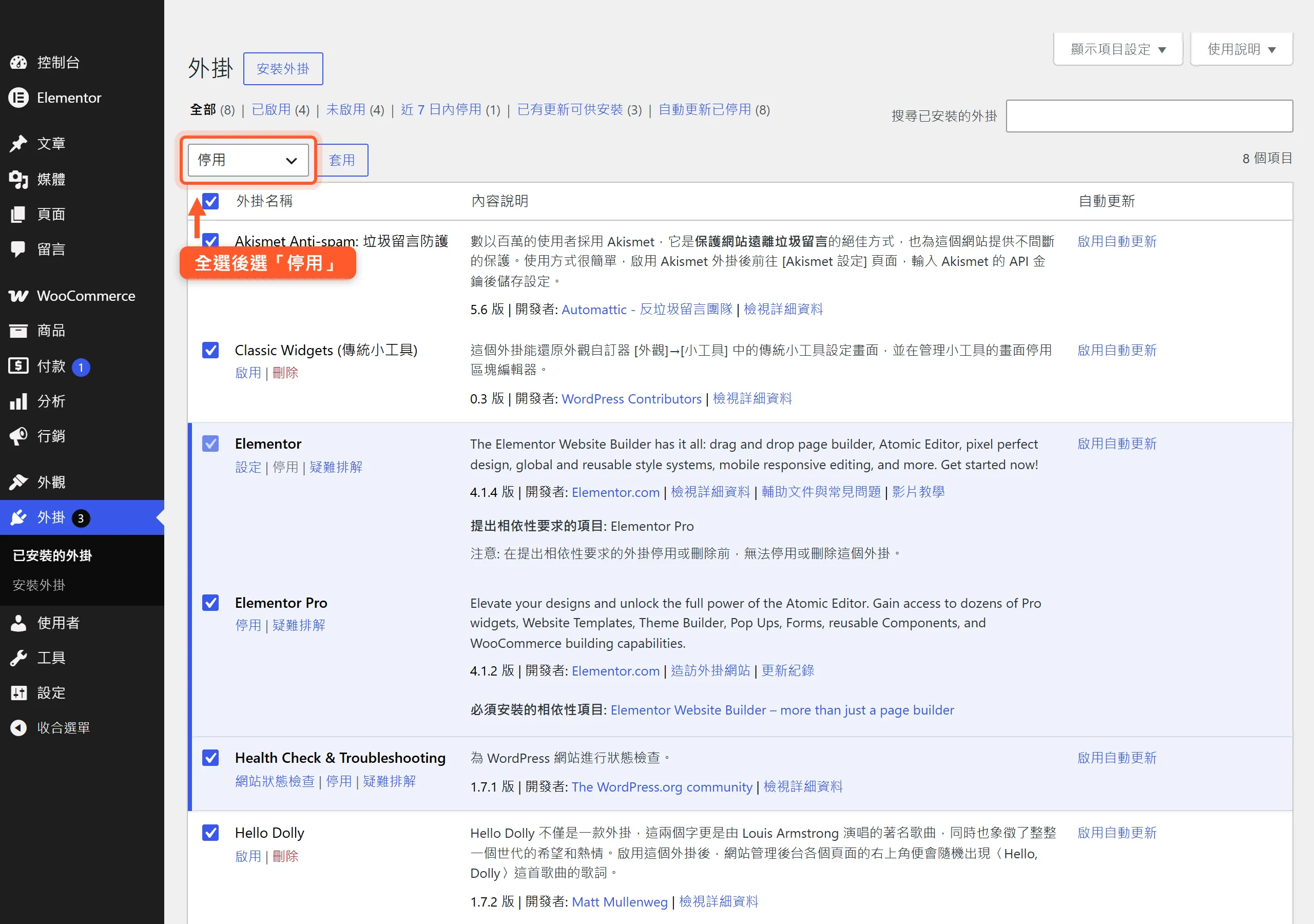Filter by 已有更新可供安裝 (3)
This screenshot has height=924, width=1314.
(579, 109)
